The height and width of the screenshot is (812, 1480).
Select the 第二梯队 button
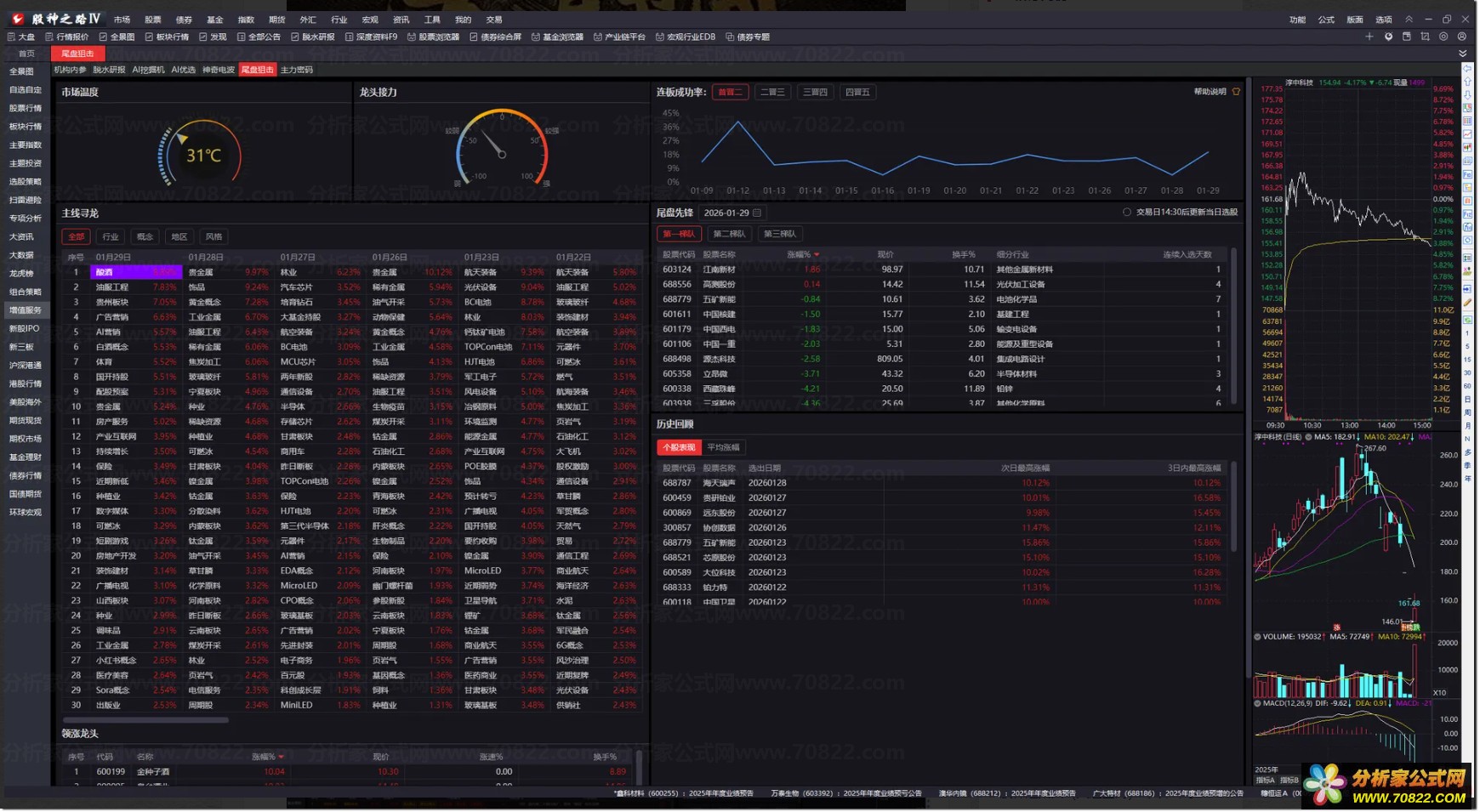tap(729, 234)
